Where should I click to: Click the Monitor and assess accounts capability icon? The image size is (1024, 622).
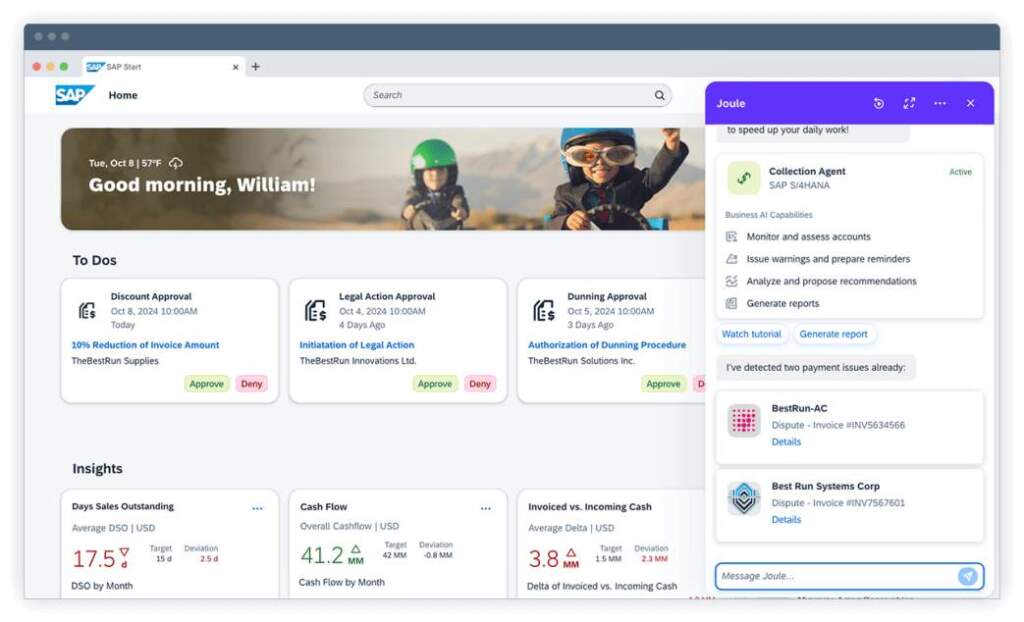coord(730,237)
